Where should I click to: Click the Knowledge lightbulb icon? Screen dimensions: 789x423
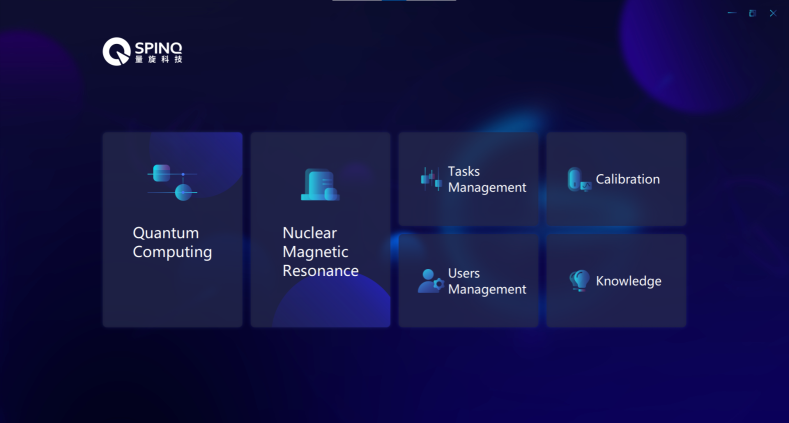pos(579,281)
